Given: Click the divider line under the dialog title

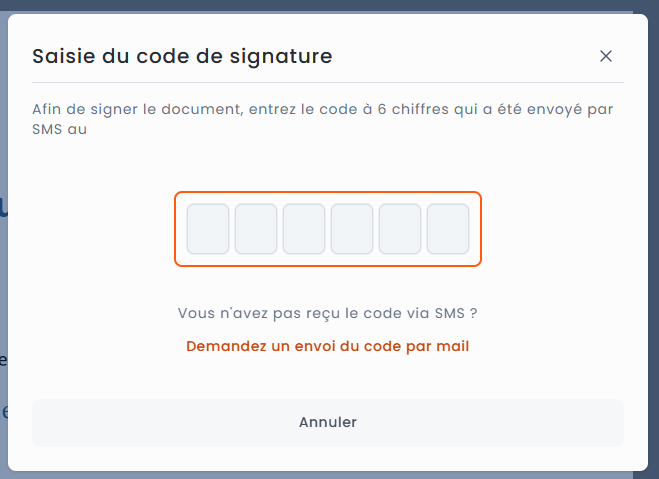Looking at the screenshot, I should [x=328, y=82].
